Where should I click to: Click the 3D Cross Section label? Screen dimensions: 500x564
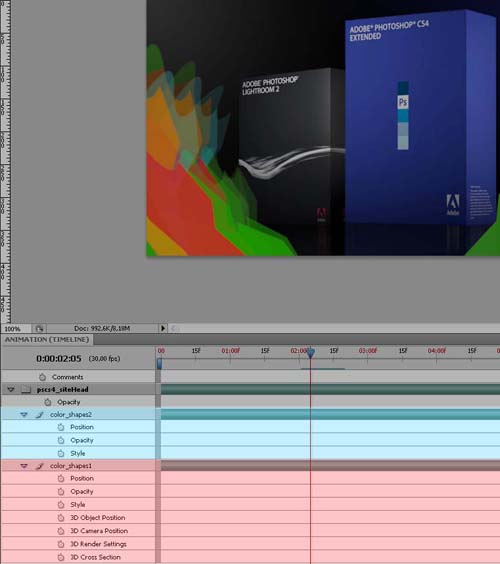pos(95,557)
